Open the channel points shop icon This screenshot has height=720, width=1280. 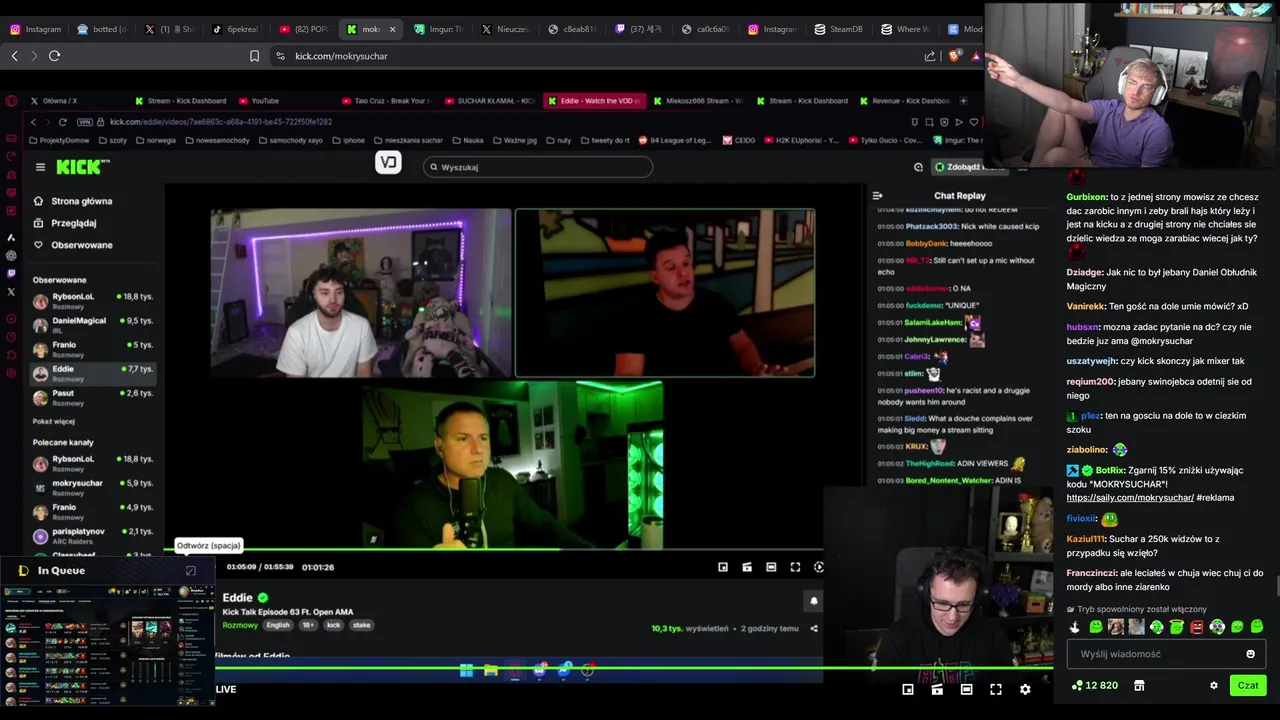(1138, 686)
